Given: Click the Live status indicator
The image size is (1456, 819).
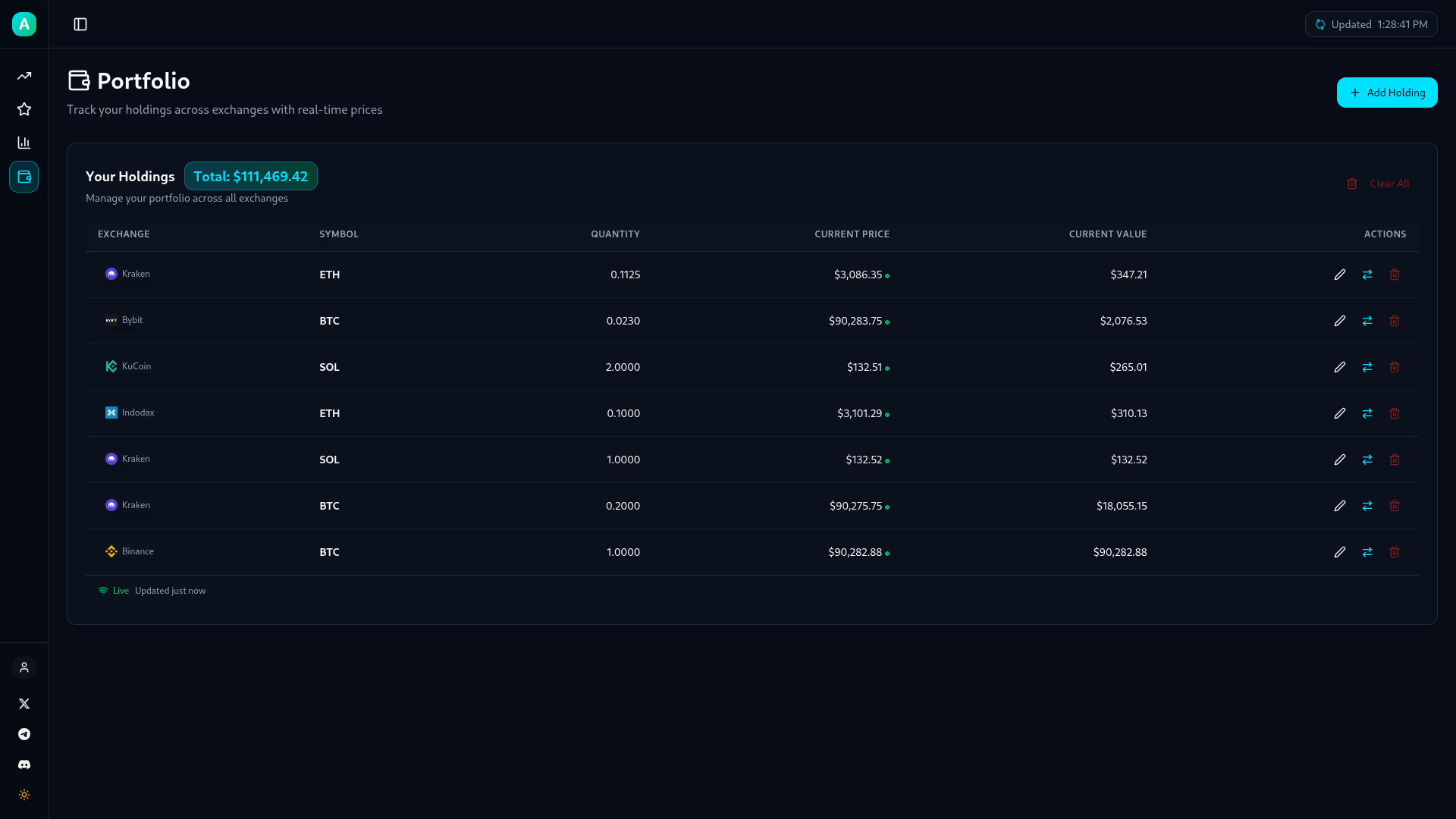Looking at the screenshot, I should (112, 590).
